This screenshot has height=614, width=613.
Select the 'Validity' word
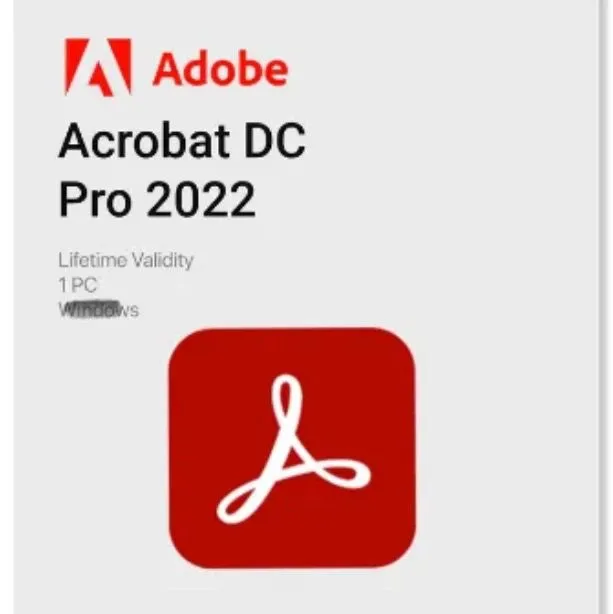pyautogui.click(x=162, y=260)
